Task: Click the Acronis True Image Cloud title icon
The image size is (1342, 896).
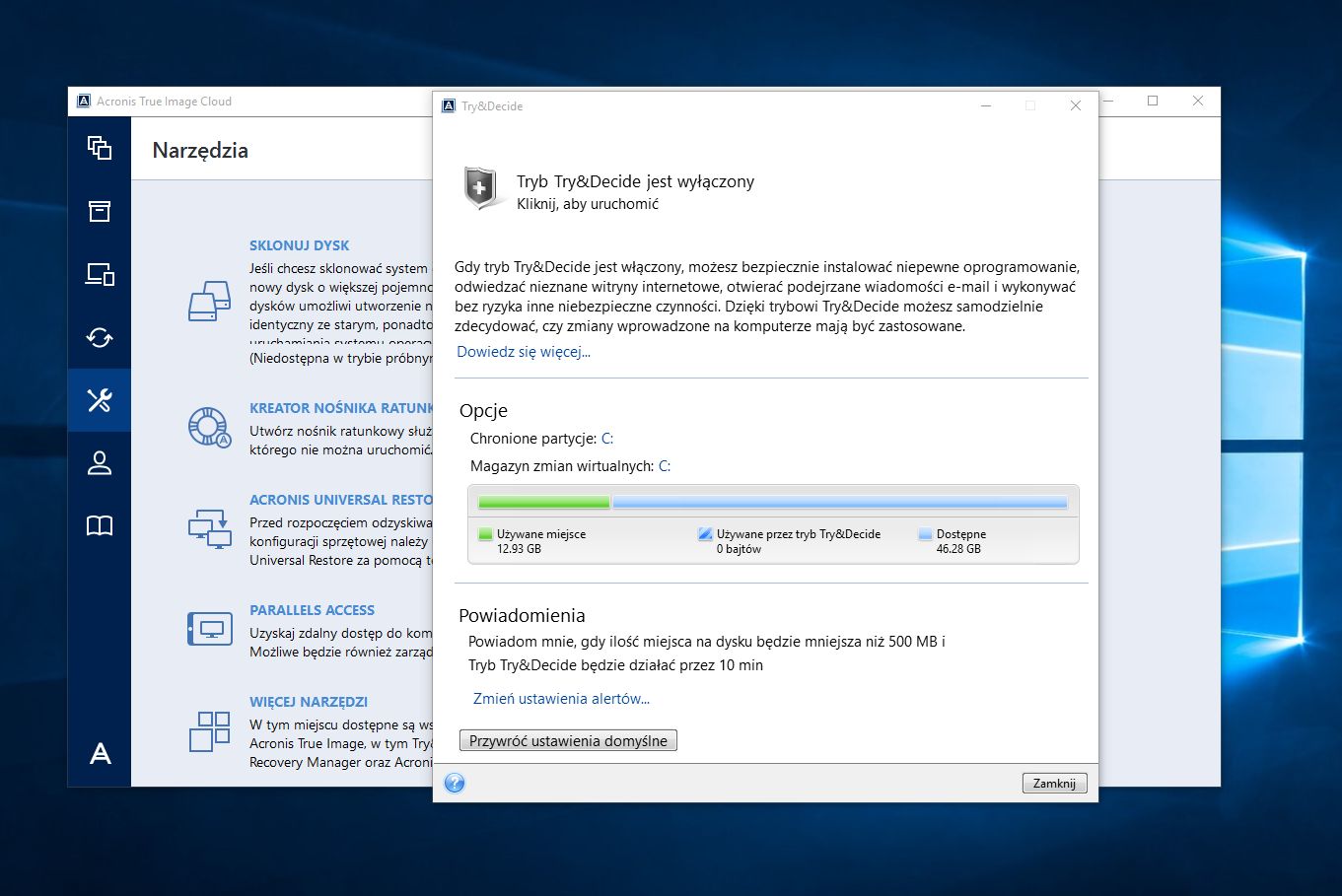Action: pos(84,101)
